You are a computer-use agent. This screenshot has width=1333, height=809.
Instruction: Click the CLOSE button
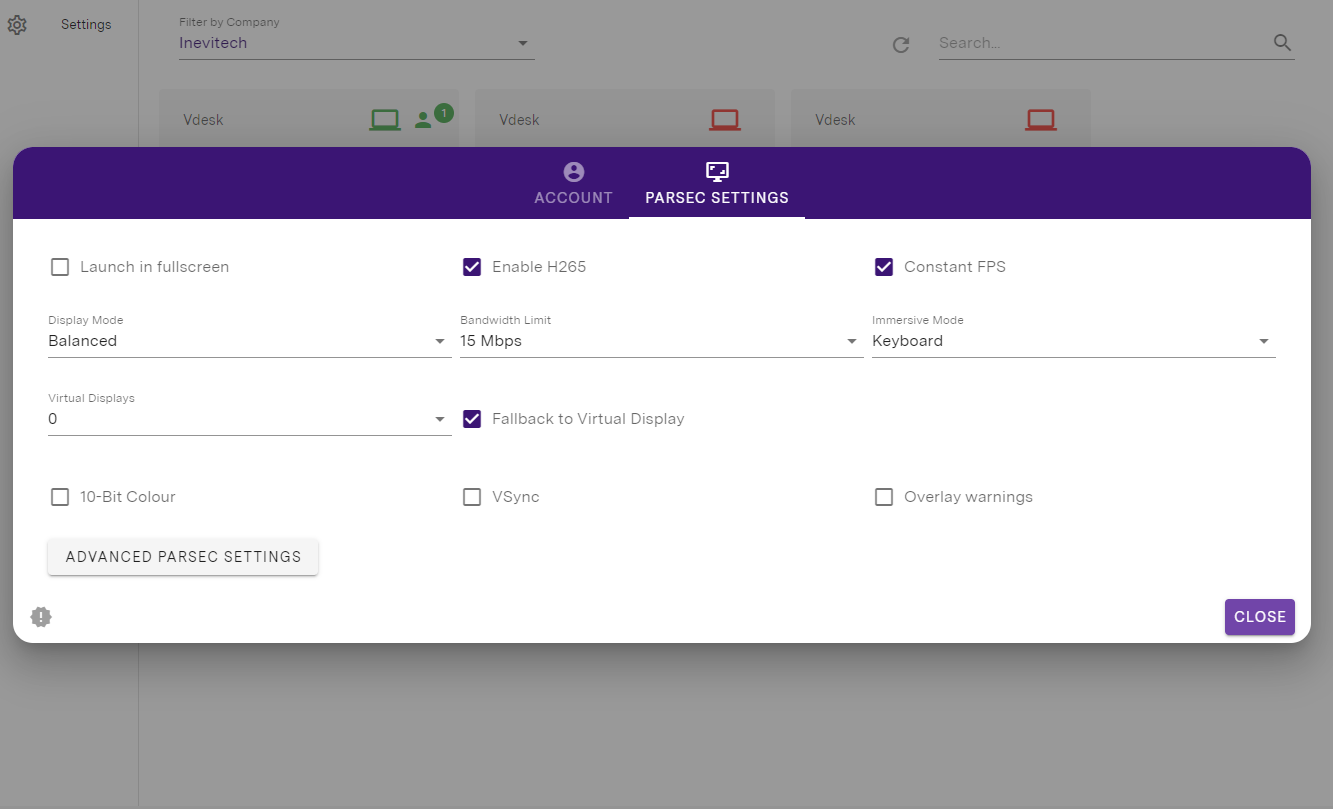pyautogui.click(x=1259, y=617)
